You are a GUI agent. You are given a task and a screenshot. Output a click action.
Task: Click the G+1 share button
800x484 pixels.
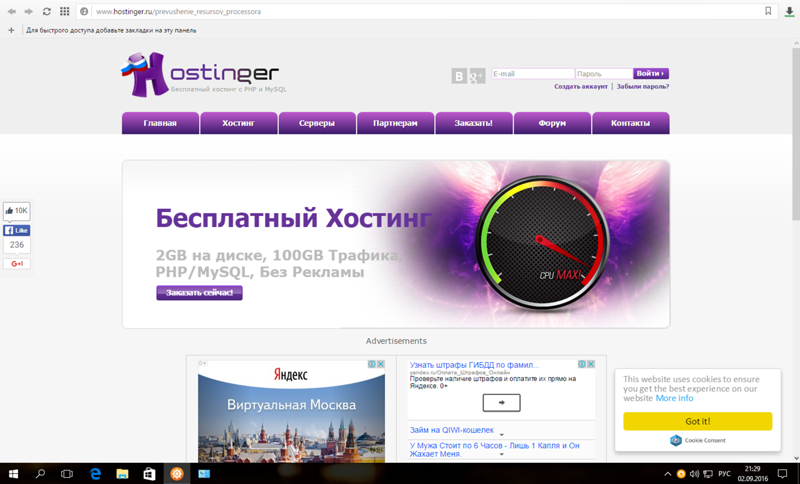[17, 264]
